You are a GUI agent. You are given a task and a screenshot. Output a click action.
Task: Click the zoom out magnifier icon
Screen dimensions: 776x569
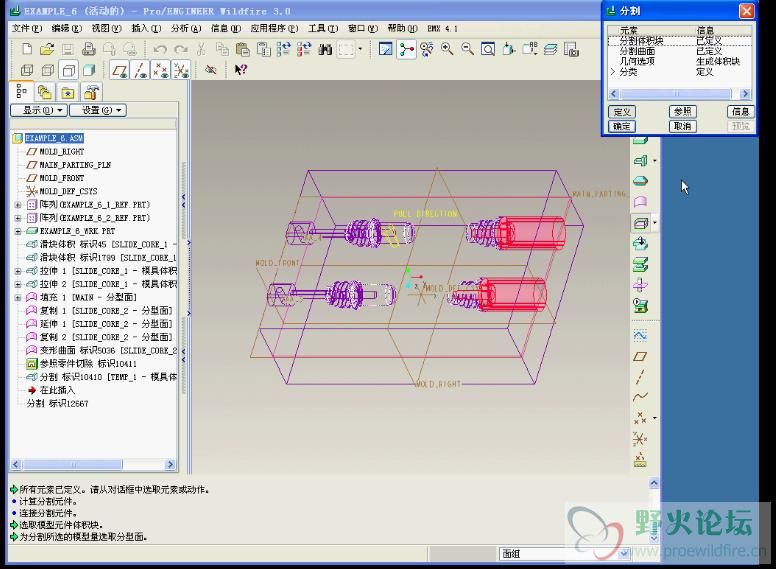pos(467,49)
